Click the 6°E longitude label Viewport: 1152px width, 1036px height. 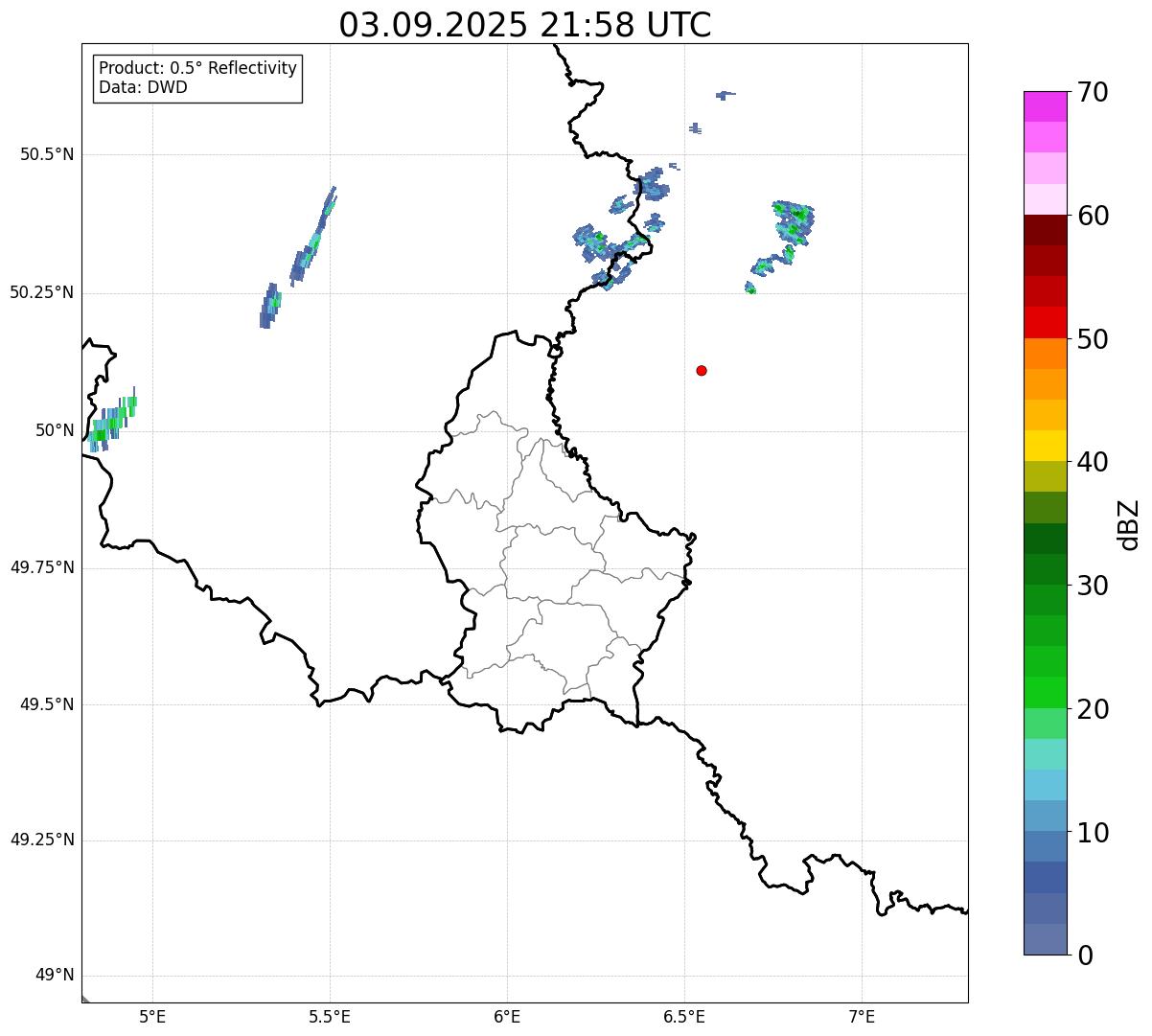(x=507, y=1017)
